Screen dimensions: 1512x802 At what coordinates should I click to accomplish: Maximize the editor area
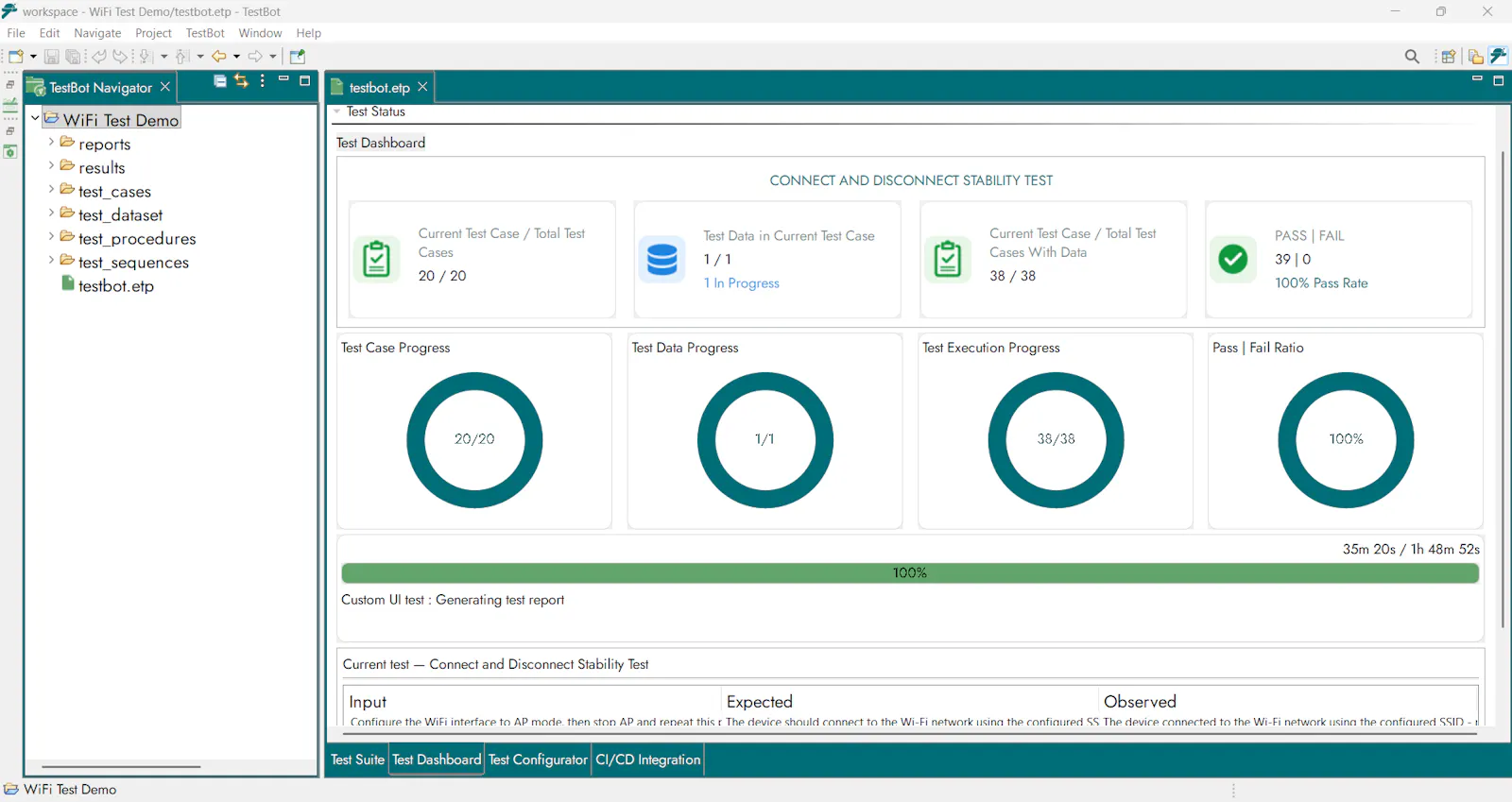tap(1498, 81)
